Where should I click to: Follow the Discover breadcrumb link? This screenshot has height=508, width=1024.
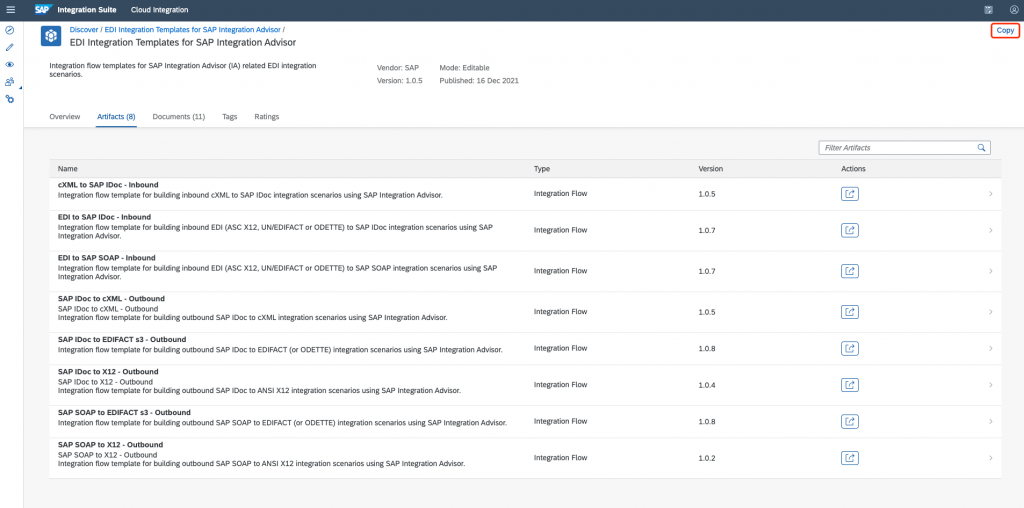pyautogui.click(x=84, y=30)
